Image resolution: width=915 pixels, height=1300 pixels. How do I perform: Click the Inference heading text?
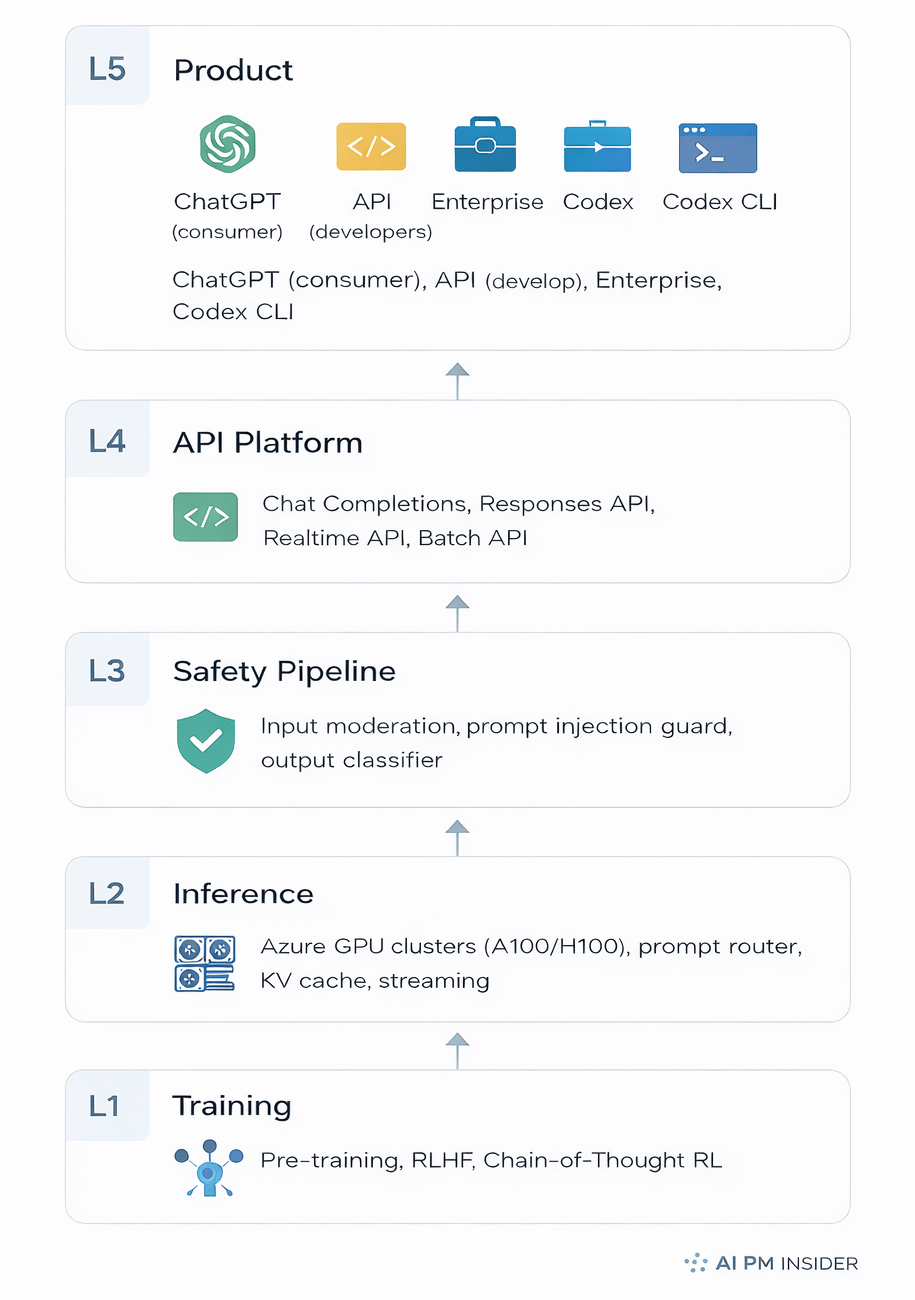243,893
